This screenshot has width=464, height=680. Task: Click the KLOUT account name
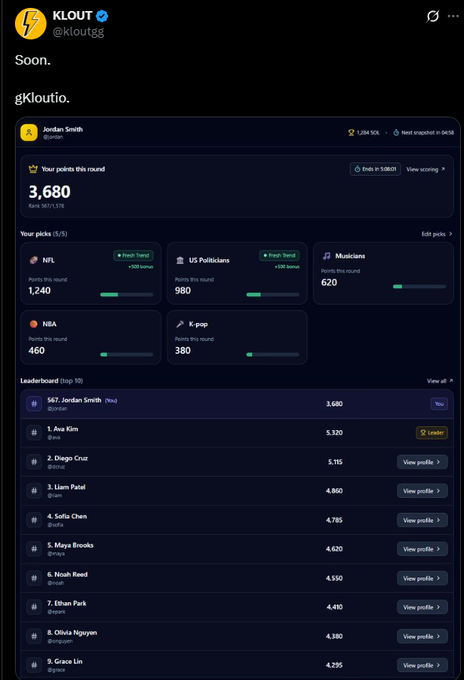coord(72,16)
